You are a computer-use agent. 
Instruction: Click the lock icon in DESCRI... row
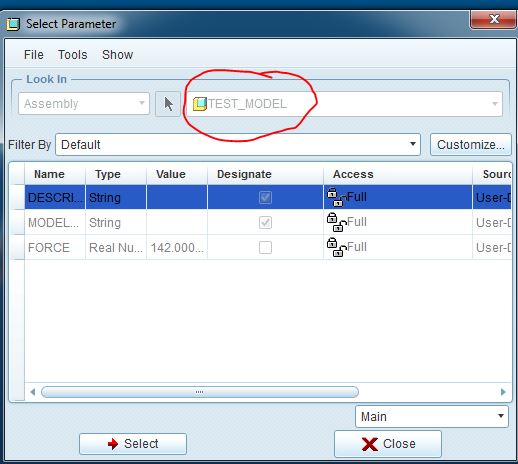336,197
